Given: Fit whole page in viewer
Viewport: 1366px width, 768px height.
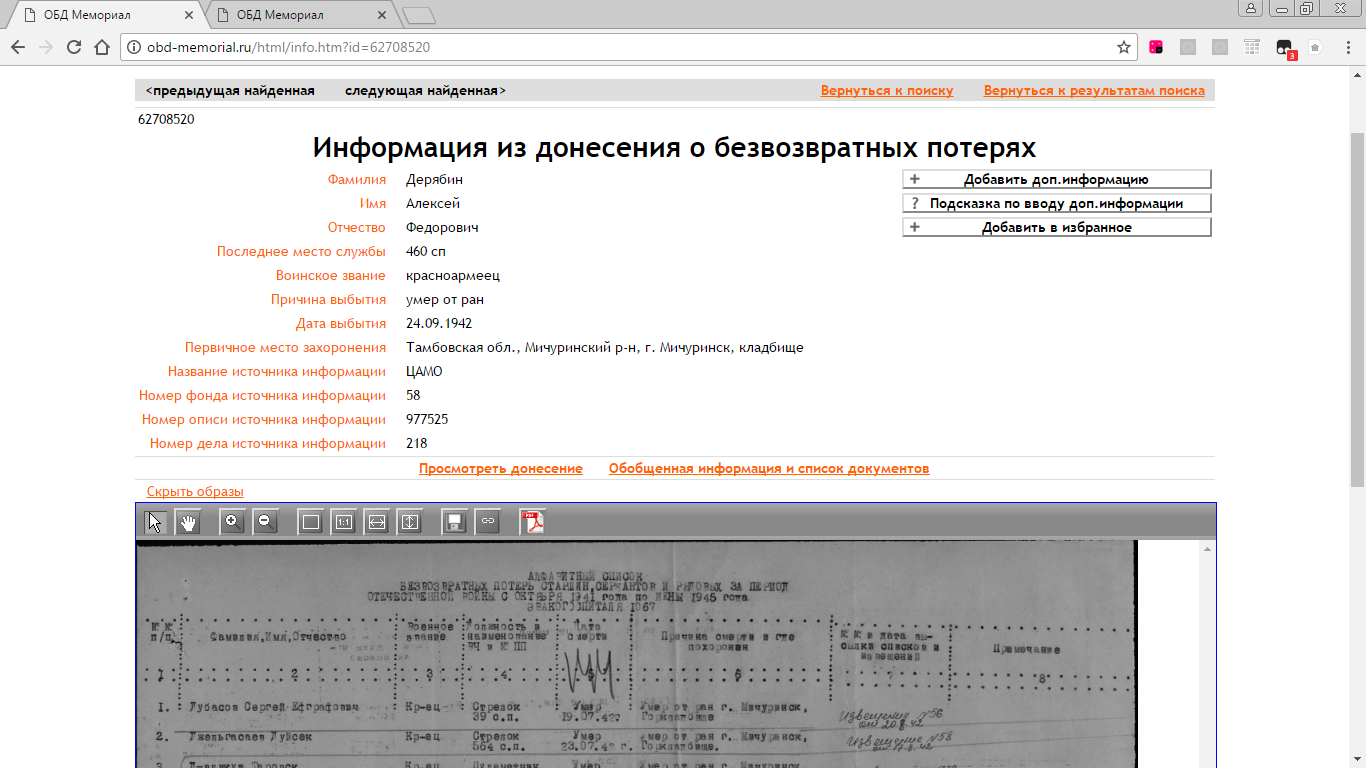Looking at the screenshot, I should 310,522.
